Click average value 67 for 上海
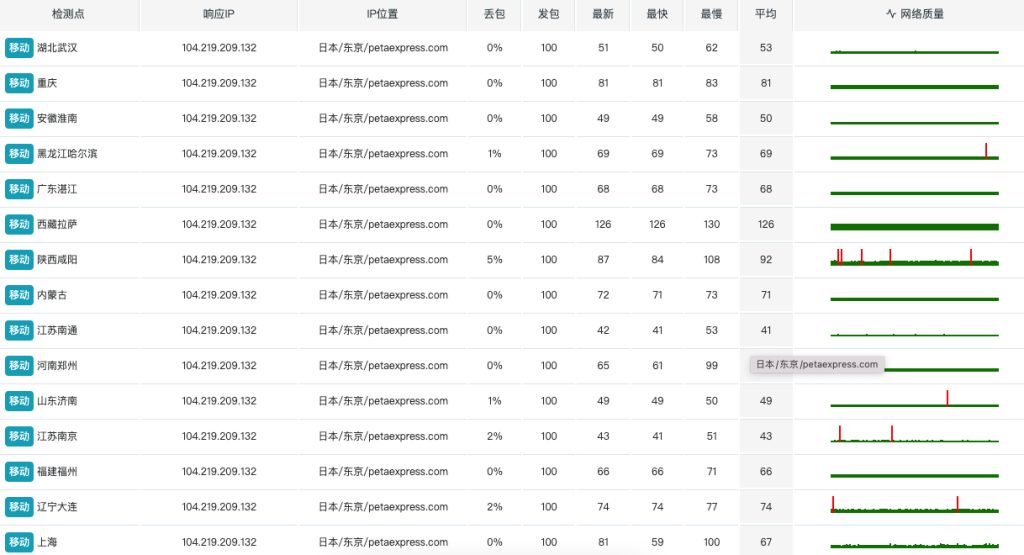Screen dimensions: 1024x555 click(x=765, y=541)
